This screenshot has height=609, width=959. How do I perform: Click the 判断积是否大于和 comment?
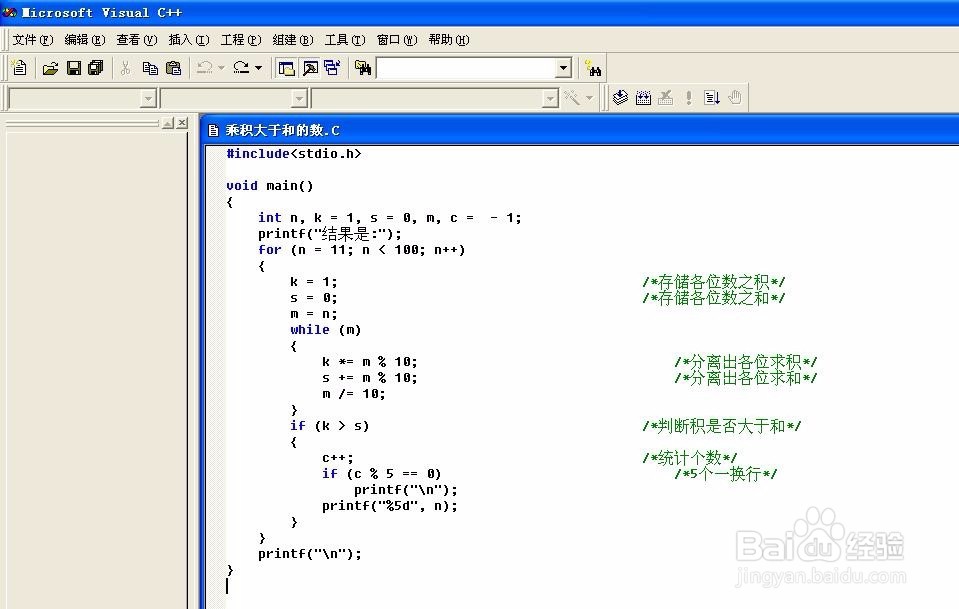pyautogui.click(x=722, y=426)
